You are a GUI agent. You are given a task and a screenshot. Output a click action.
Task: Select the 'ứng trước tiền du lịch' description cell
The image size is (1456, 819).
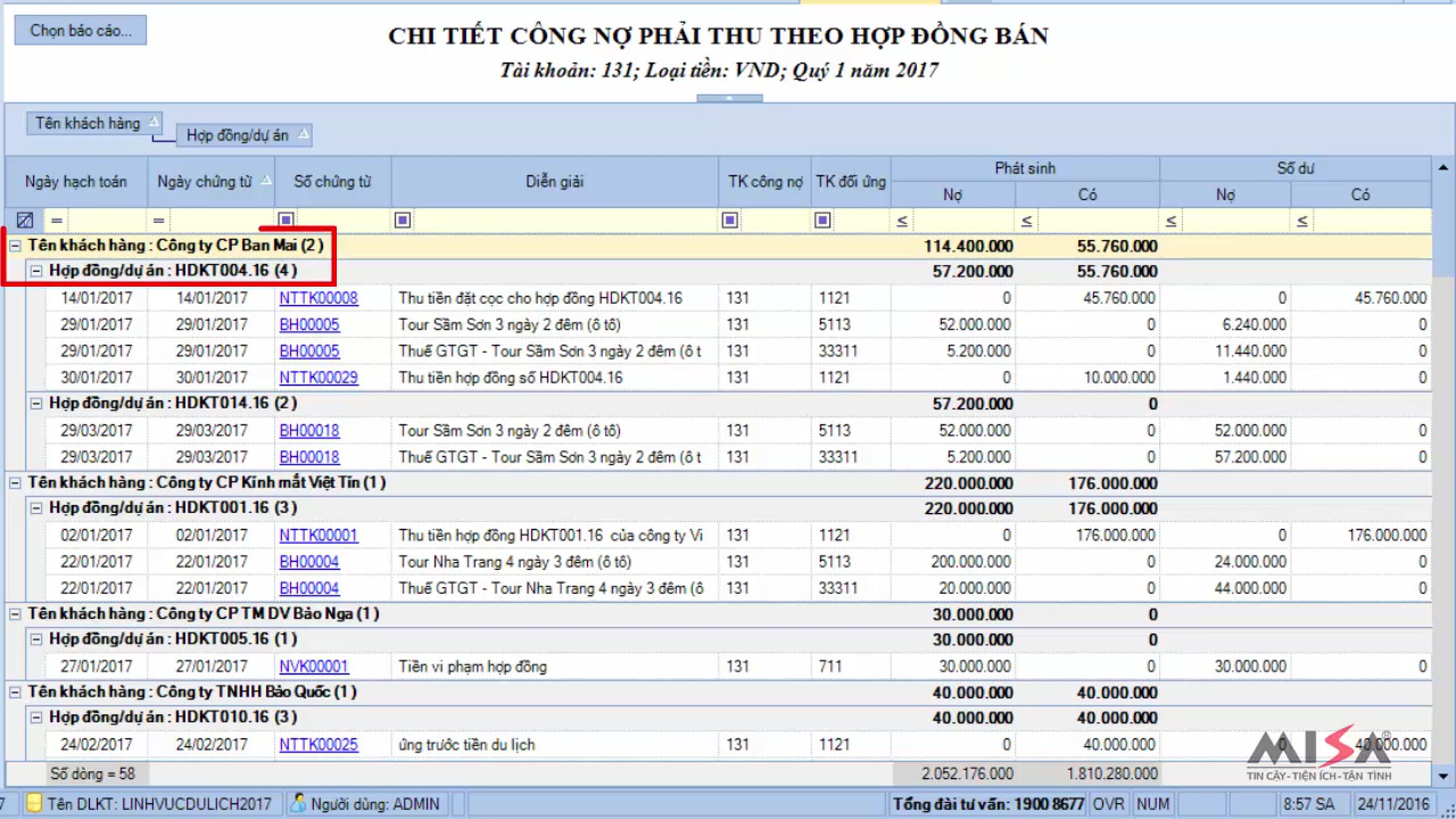(554, 744)
